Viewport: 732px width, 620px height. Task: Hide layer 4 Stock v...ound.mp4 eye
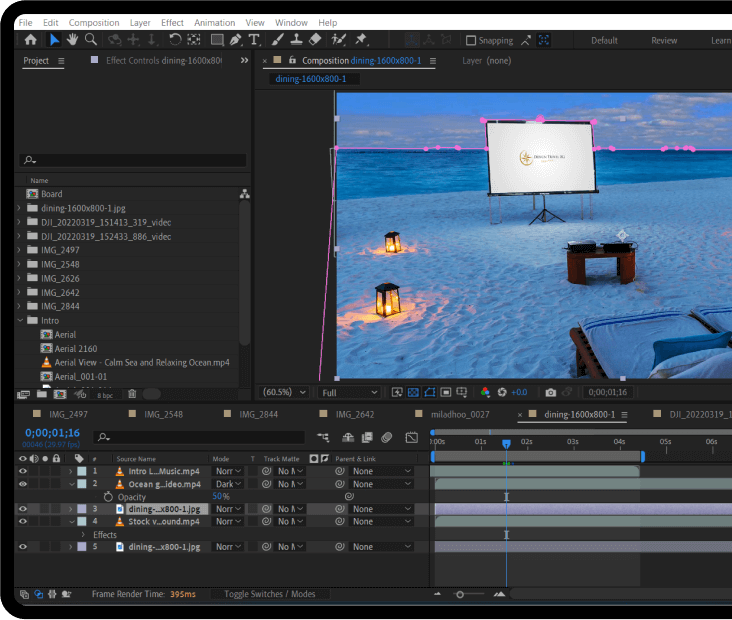22,521
